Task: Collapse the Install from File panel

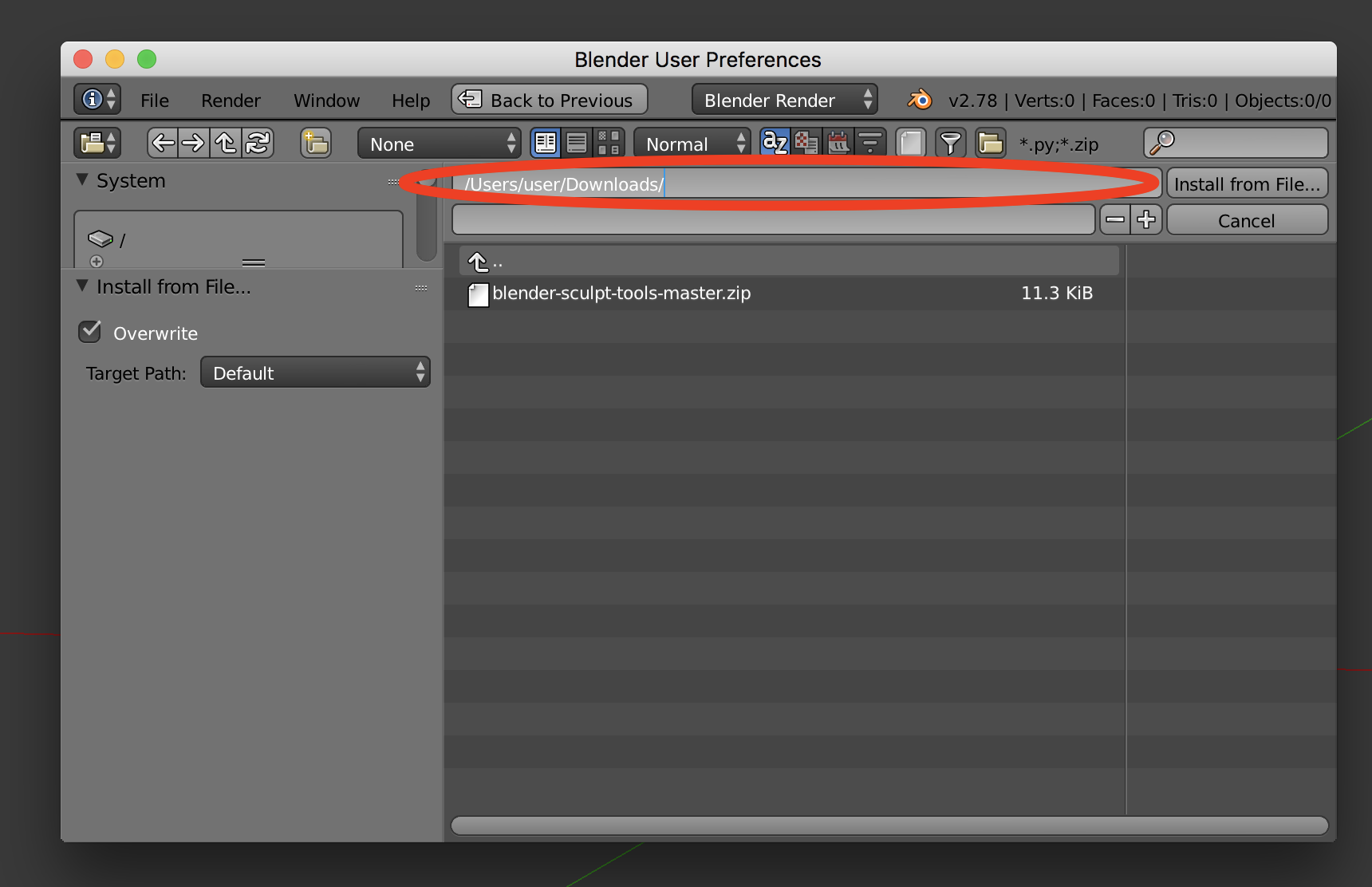Action: [x=82, y=286]
